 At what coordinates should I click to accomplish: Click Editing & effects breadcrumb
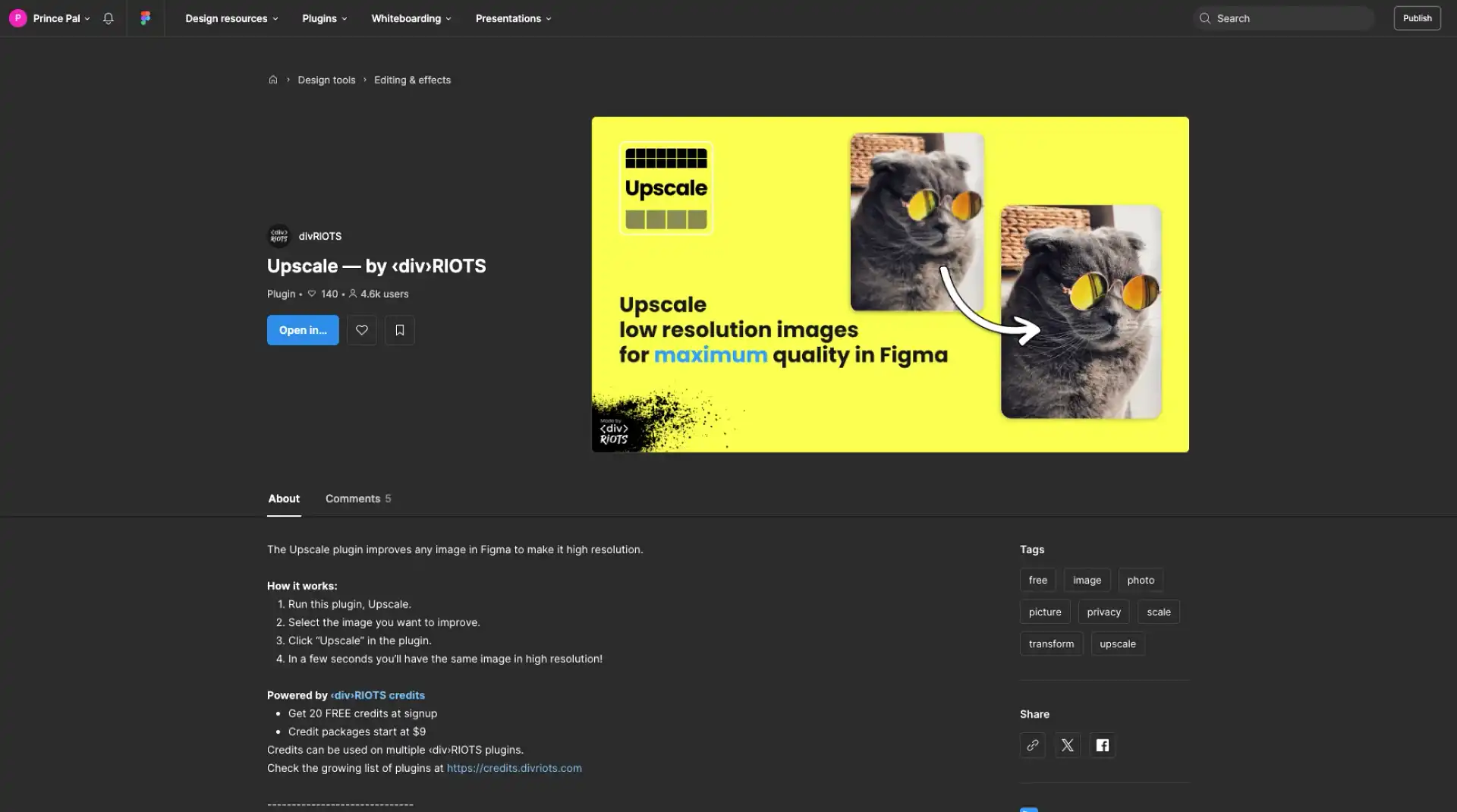pyautogui.click(x=412, y=80)
